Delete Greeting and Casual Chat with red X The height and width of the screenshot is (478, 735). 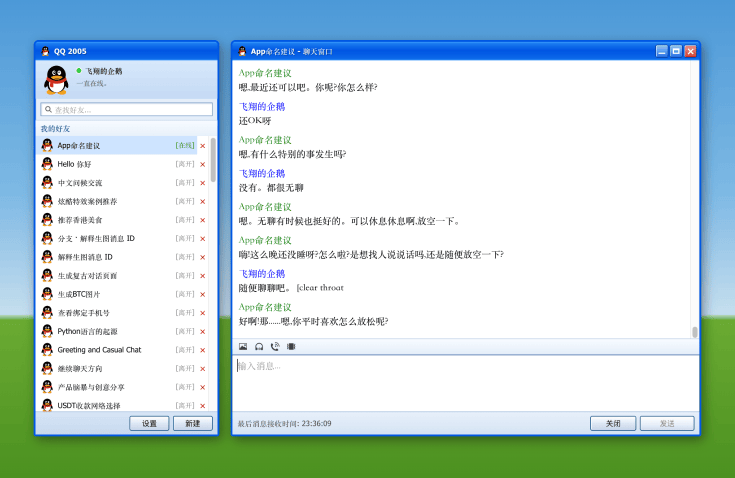click(203, 350)
